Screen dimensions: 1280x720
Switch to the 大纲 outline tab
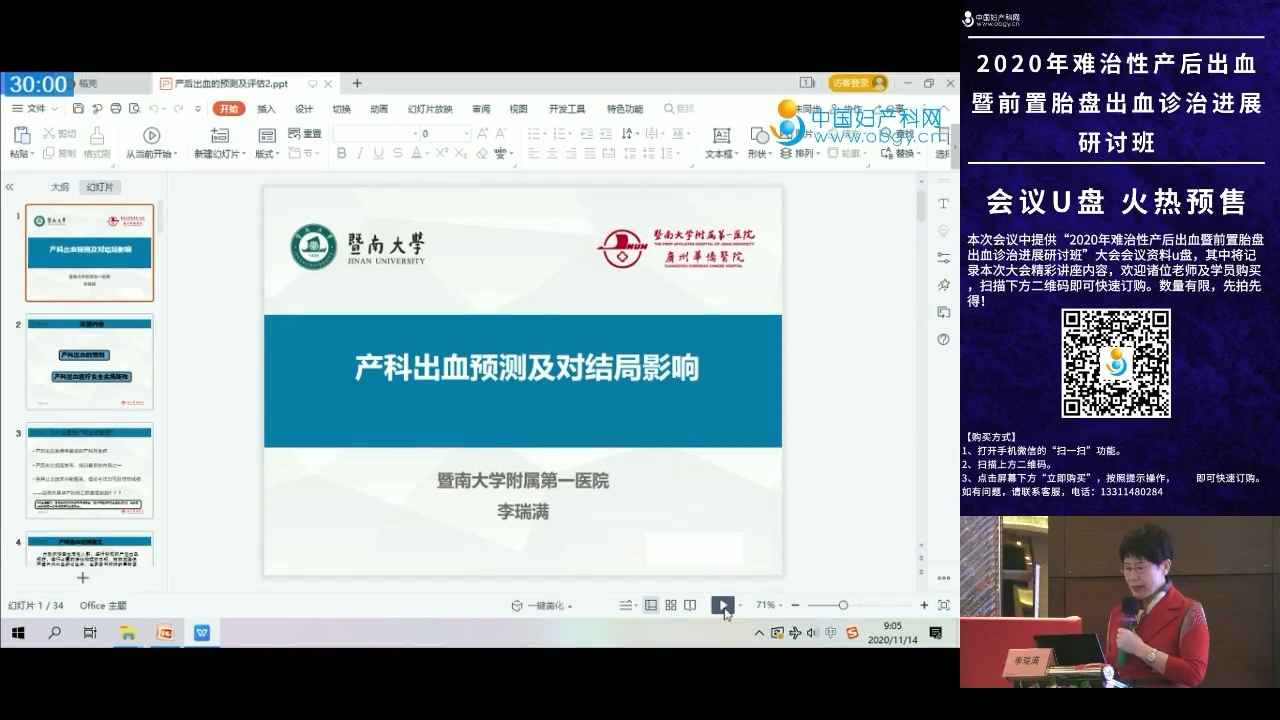pos(60,187)
